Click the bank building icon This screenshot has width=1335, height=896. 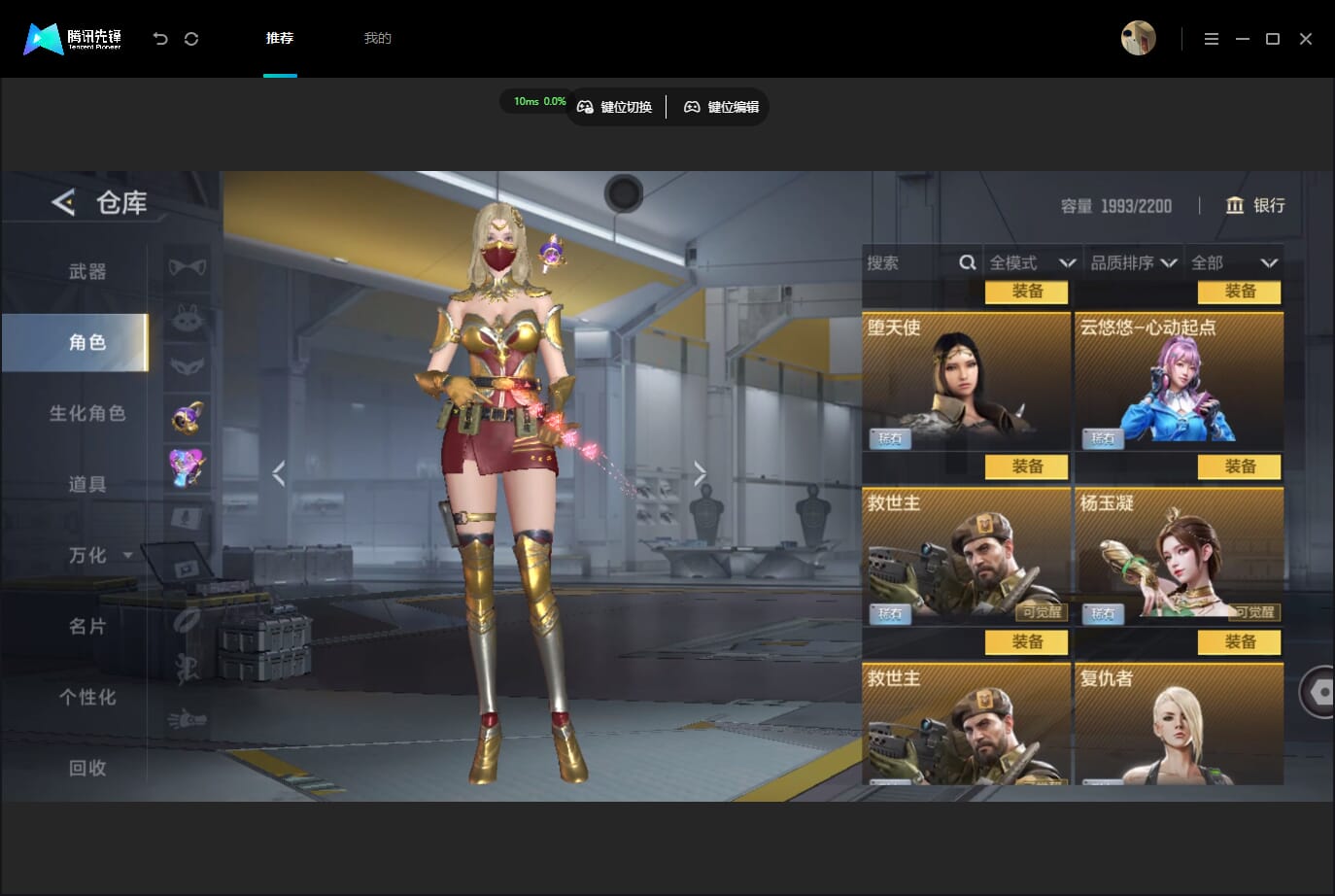(1235, 205)
